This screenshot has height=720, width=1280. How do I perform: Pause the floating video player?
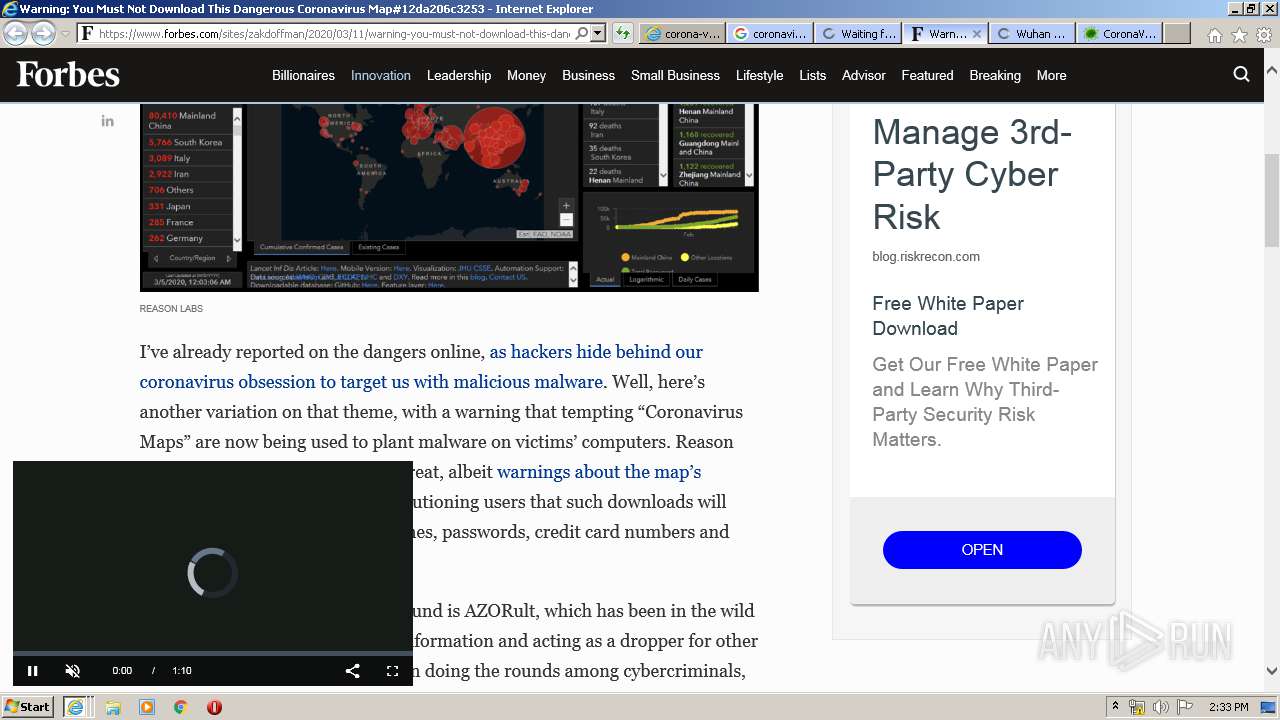32,671
